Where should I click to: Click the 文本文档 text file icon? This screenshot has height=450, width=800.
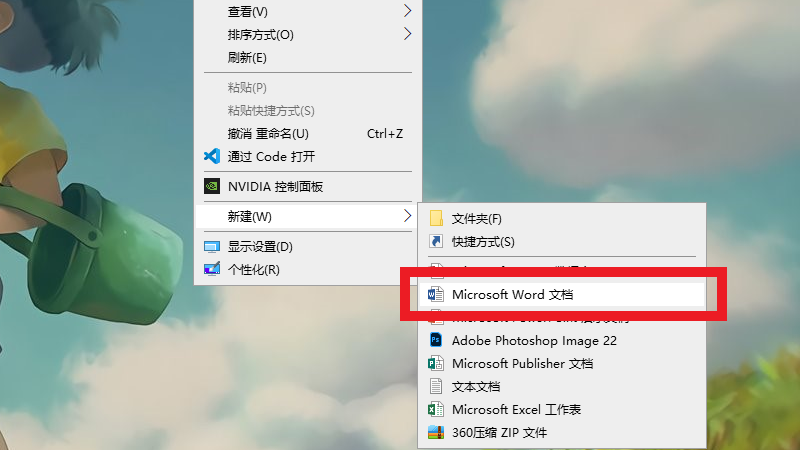435,386
